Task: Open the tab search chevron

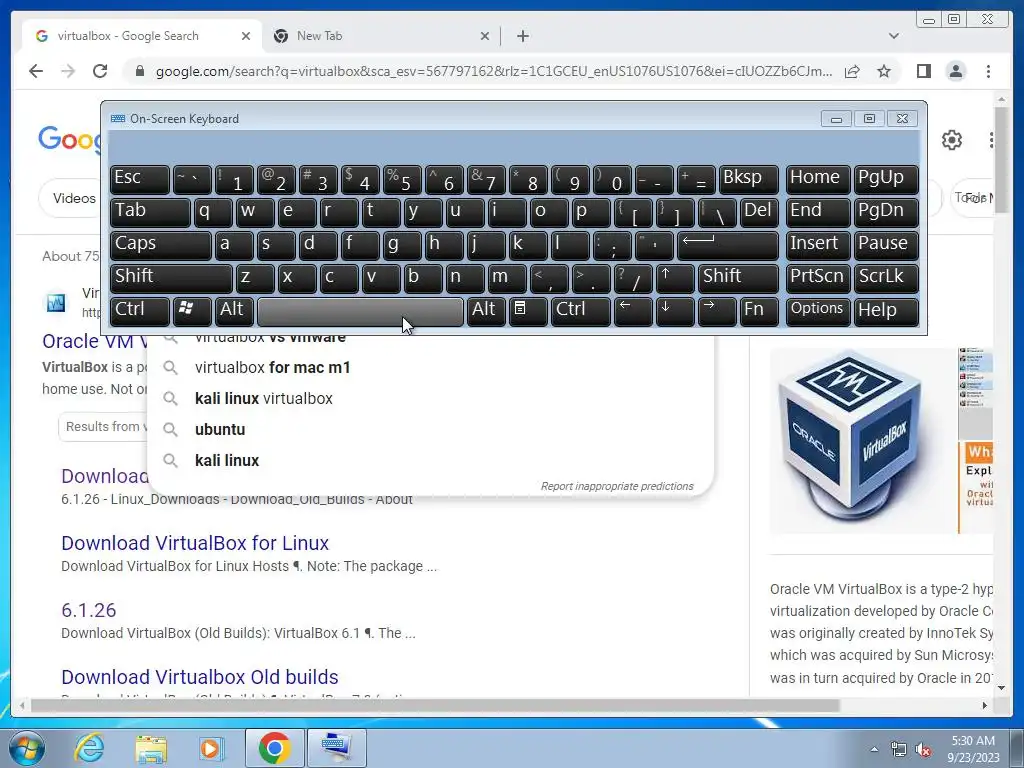Action: tap(894, 36)
